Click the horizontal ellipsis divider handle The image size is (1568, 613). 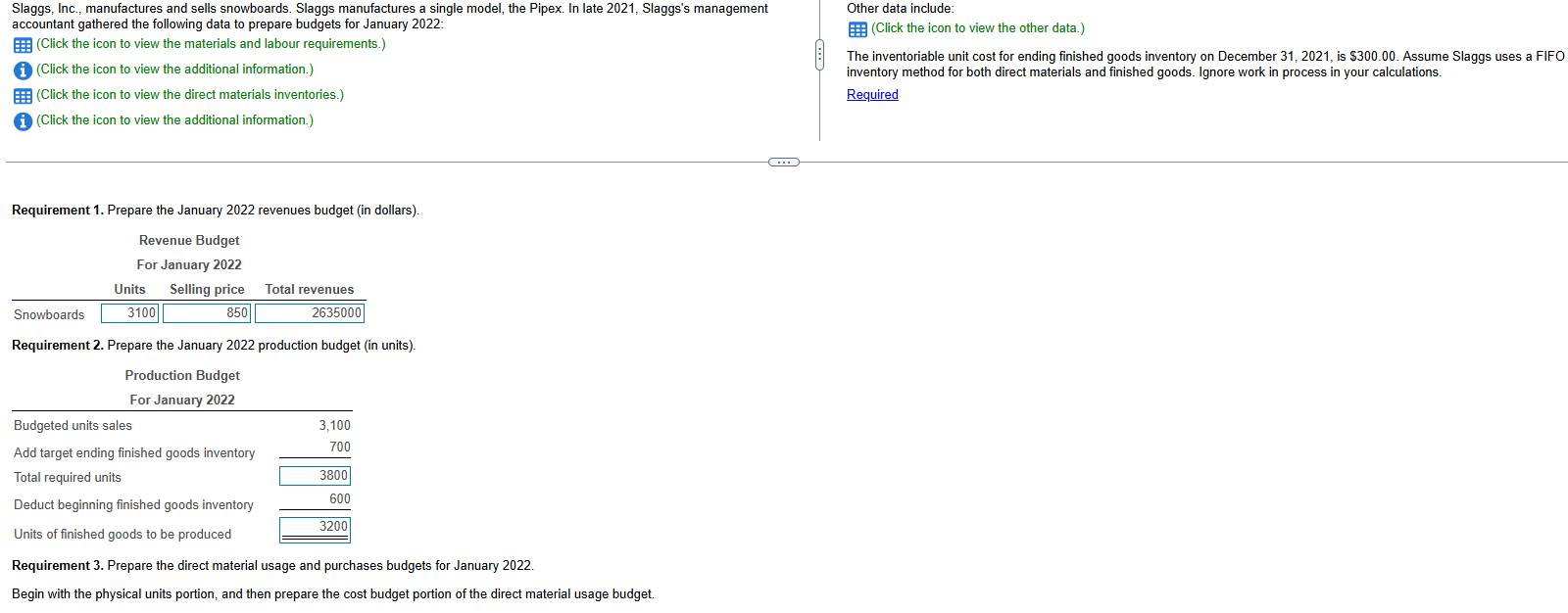click(783, 162)
